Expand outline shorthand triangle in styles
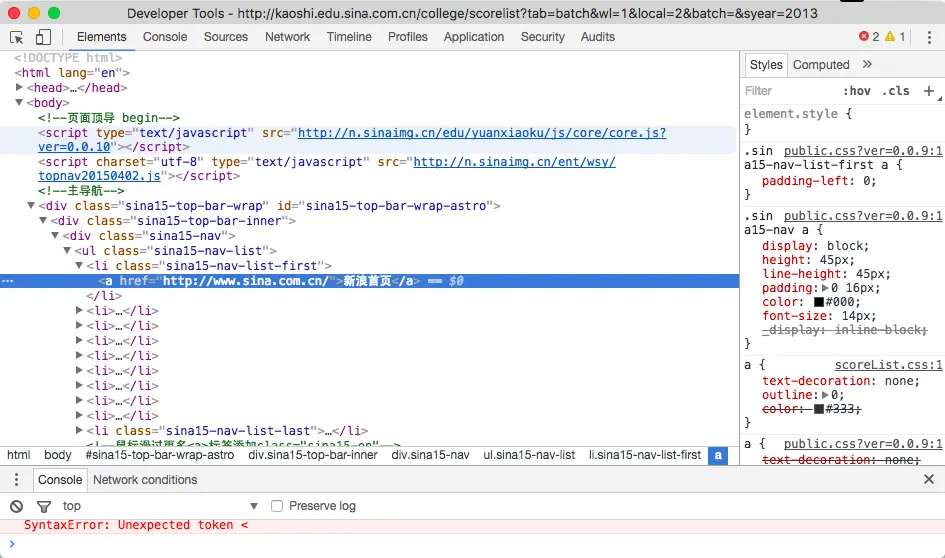945x558 pixels. coord(825,395)
